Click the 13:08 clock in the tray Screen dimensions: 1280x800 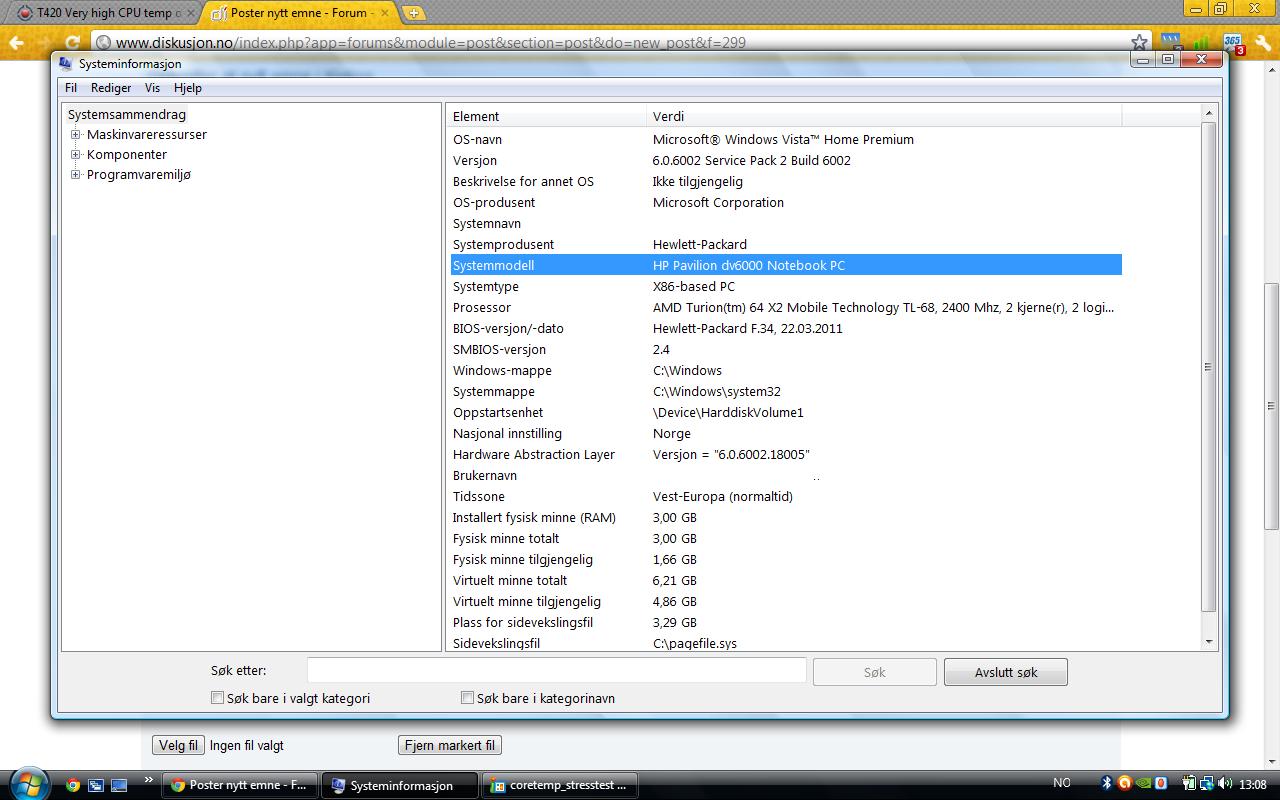pos(1252,785)
